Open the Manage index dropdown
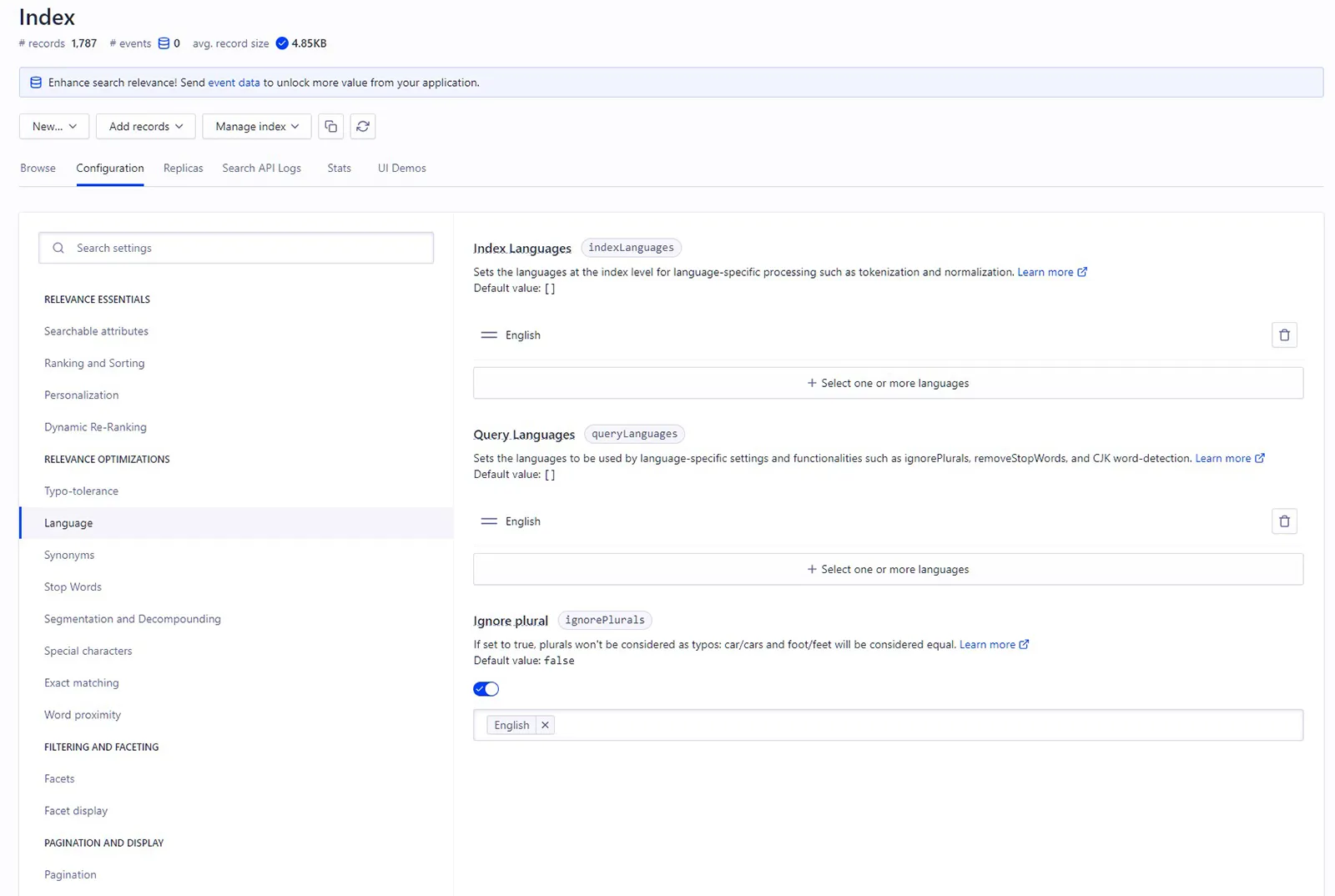The height and width of the screenshot is (896, 1335). point(256,127)
